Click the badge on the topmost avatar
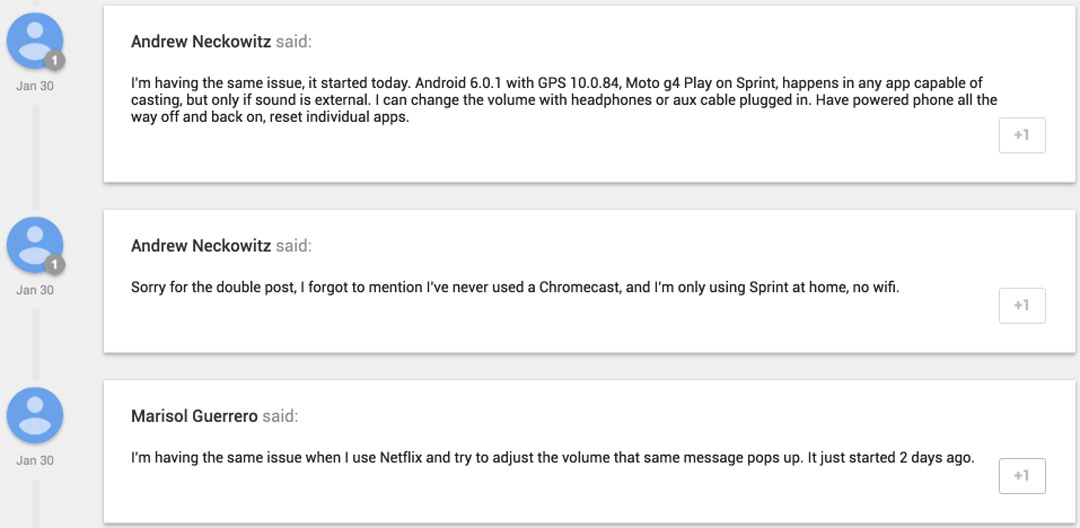Image resolution: width=1080 pixels, height=528 pixels. point(55,61)
